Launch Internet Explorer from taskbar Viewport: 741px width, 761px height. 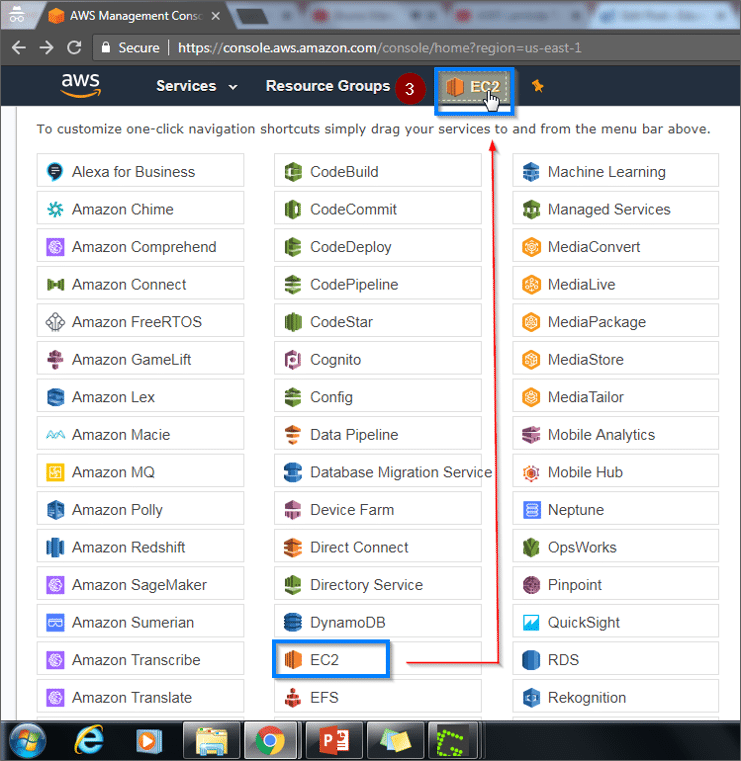[88, 741]
